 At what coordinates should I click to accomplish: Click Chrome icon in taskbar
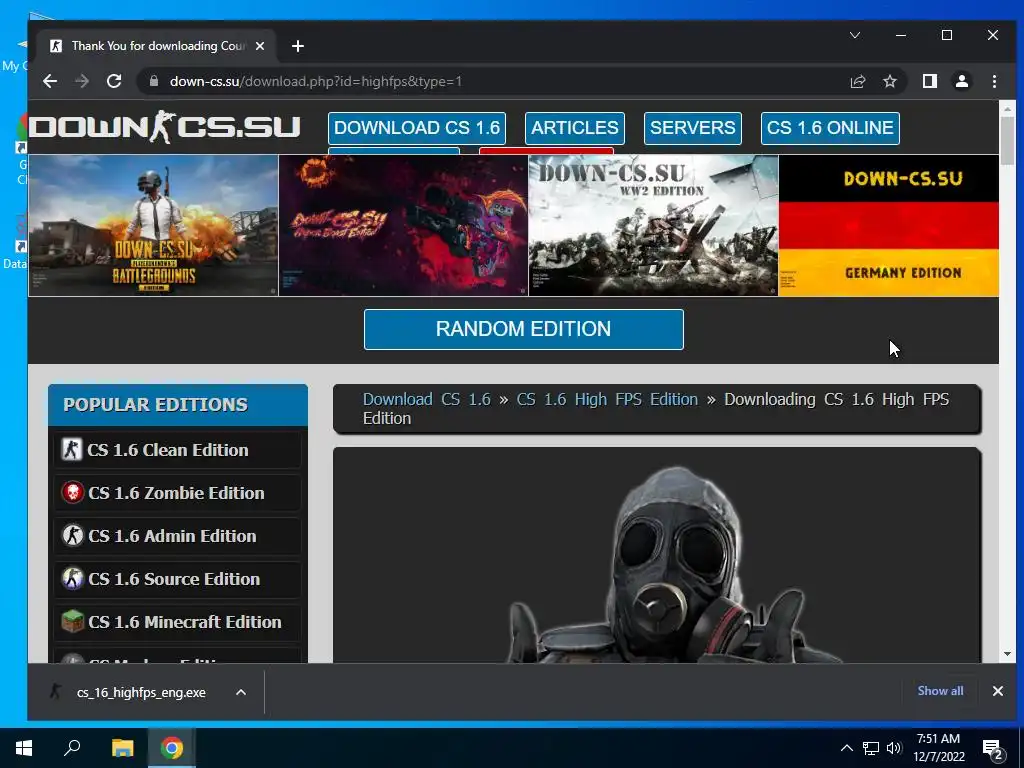click(x=172, y=748)
